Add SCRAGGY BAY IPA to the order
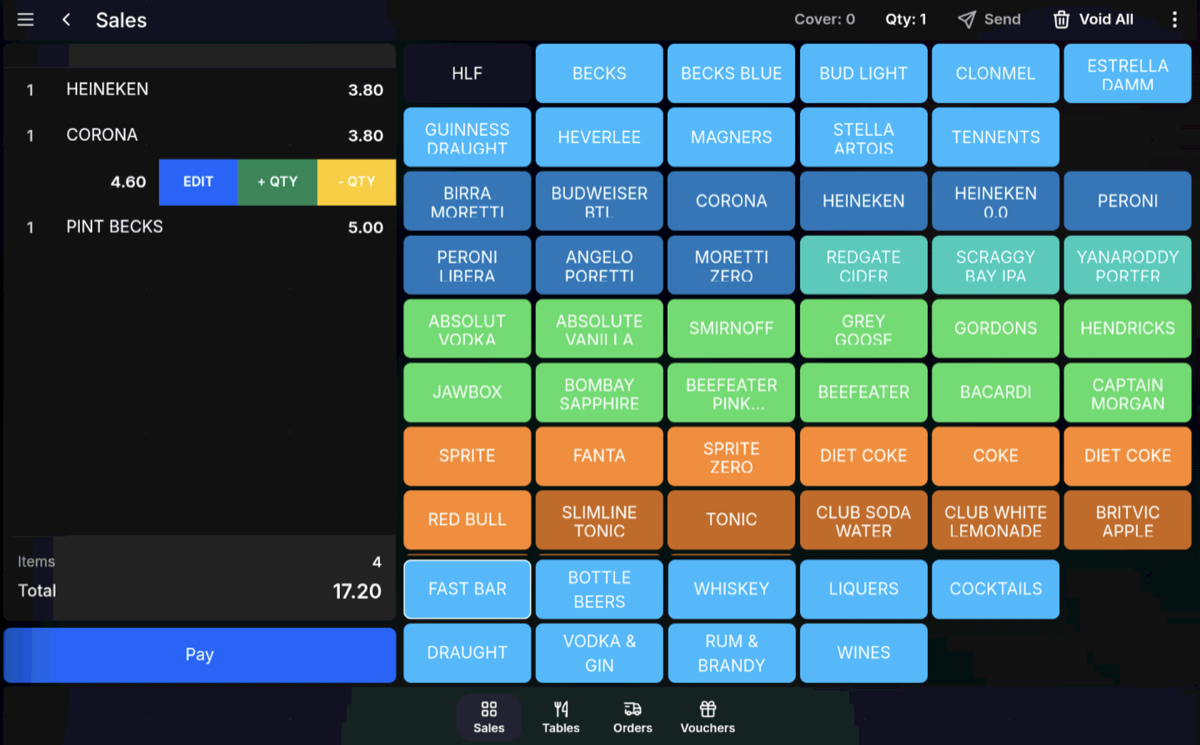This screenshot has height=745, width=1200. coord(995,265)
